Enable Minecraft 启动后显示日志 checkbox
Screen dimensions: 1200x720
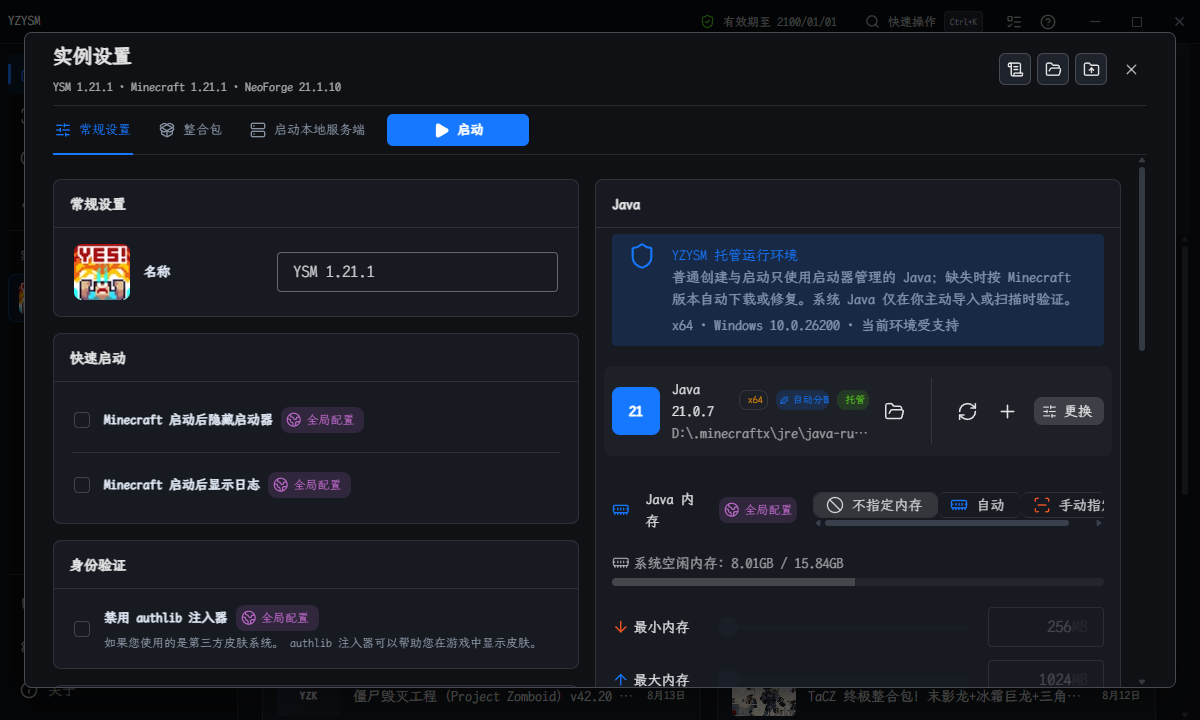pos(82,485)
